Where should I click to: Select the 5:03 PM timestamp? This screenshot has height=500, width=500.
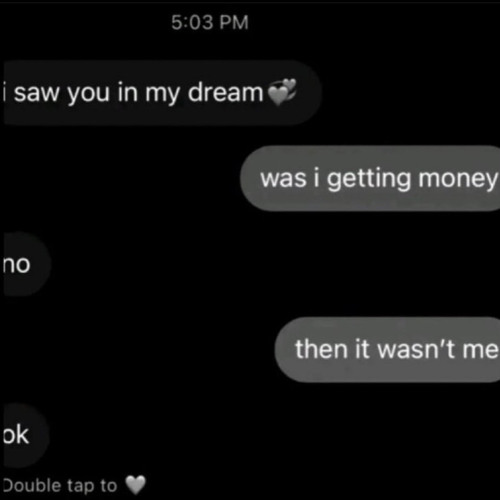tap(210, 23)
